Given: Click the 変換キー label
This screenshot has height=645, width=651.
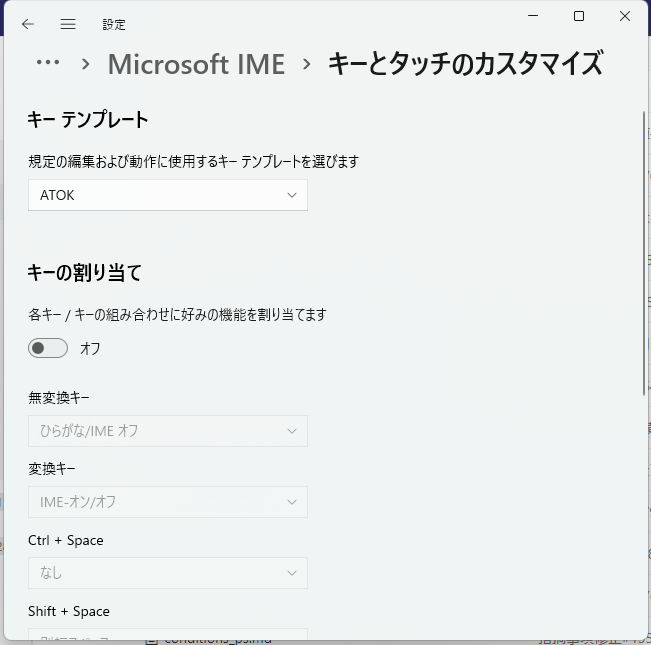Looking at the screenshot, I should click(52, 469).
